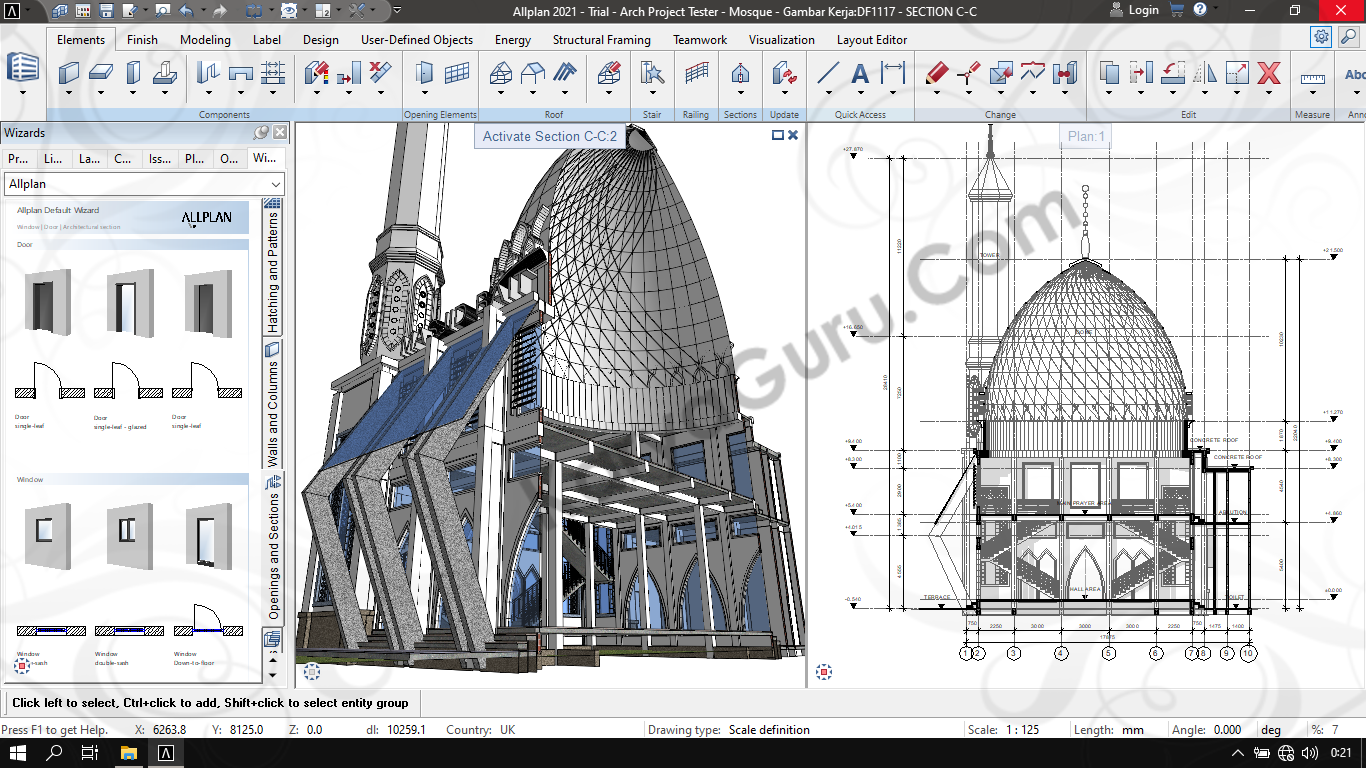
Task: Maximize the Section C-C viewport
Action: tap(777, 135)
